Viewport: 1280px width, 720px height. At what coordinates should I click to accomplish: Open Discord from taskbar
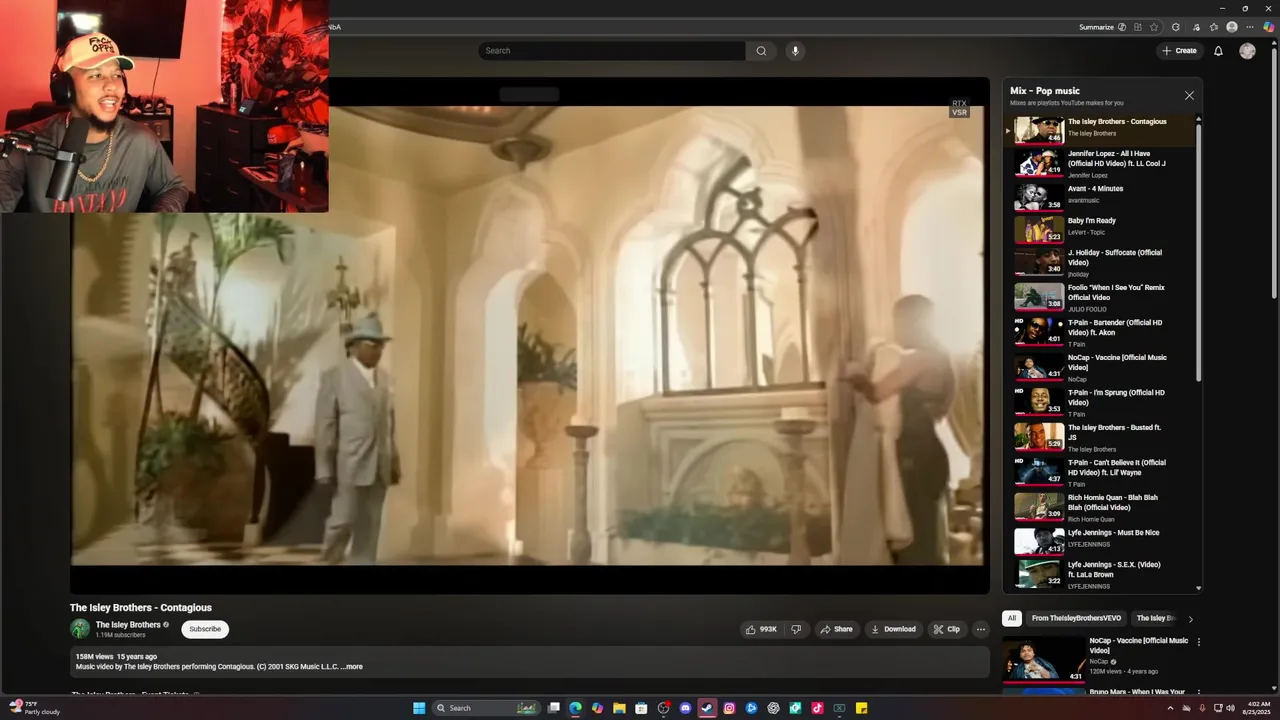coord(685,708)
